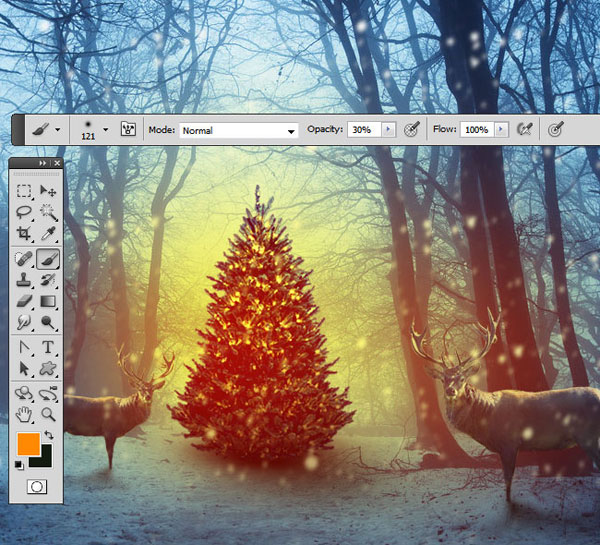This screenshot has height=545, width=600.
Task: Select the Custom Shape tool
Action: pos(48,369)
